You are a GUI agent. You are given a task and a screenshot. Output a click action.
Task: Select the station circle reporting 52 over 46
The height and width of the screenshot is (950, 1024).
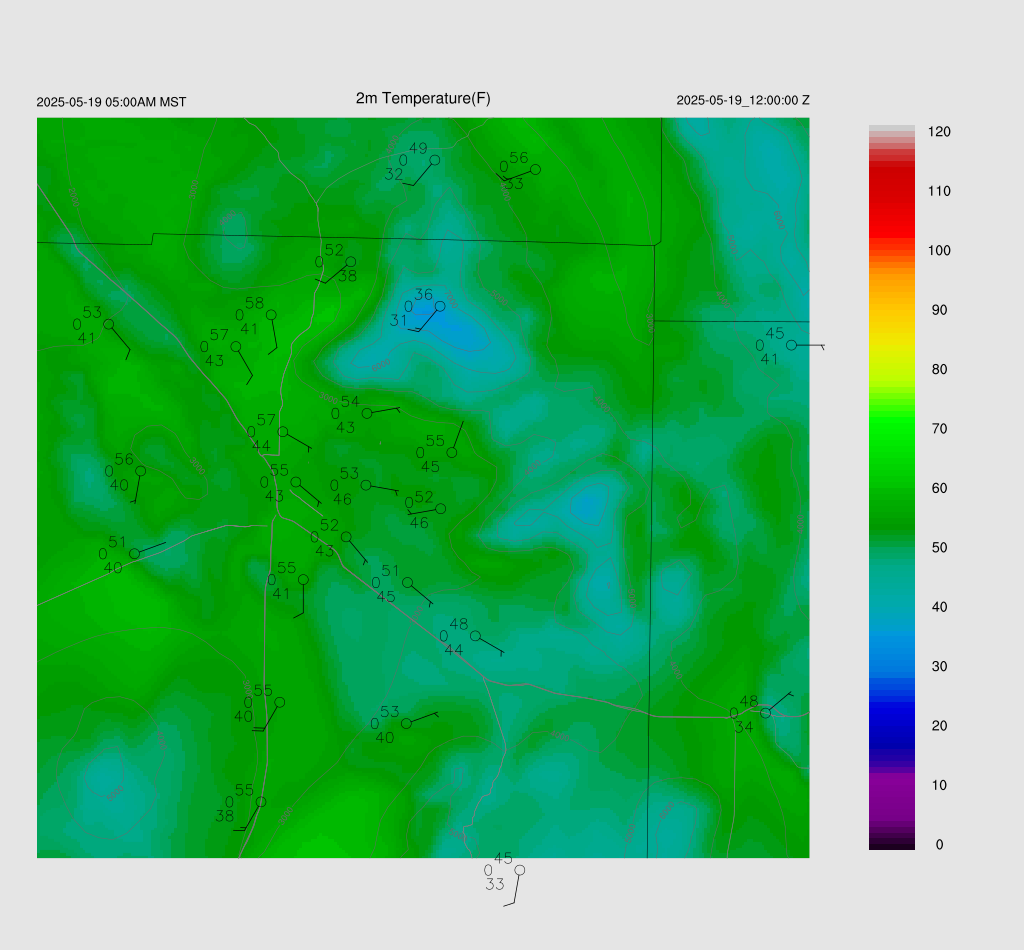pos(441,509)
